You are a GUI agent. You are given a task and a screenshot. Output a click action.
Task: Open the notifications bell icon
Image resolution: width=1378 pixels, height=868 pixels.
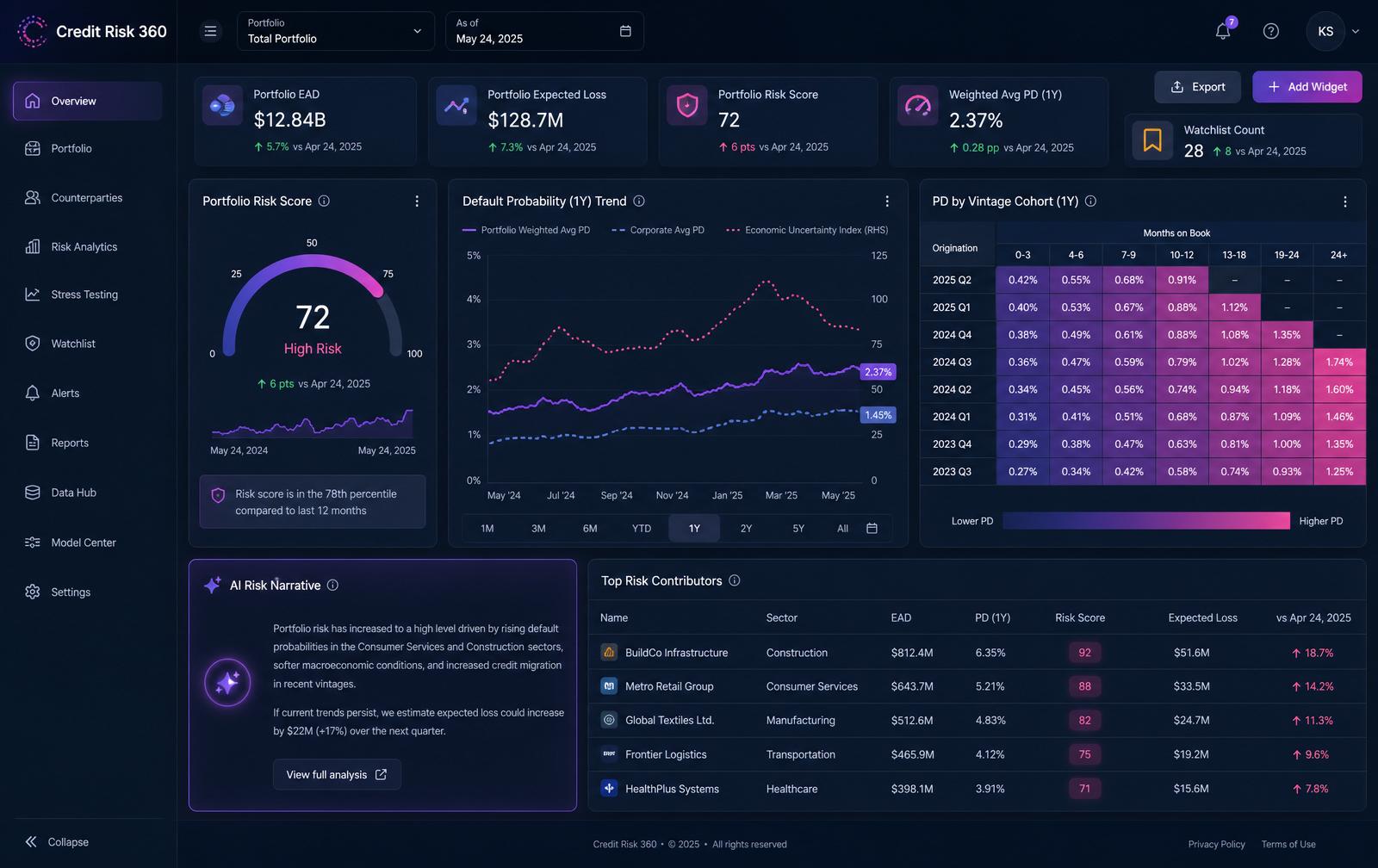coord(1223,31)
